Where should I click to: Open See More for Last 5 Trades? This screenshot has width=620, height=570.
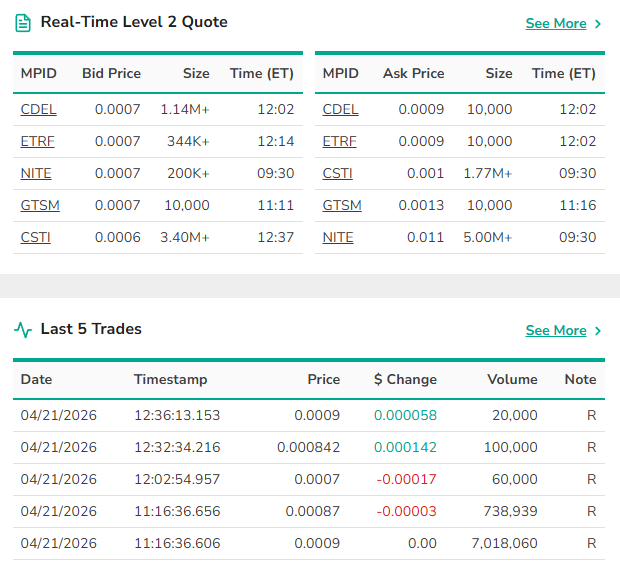point(556,330)
